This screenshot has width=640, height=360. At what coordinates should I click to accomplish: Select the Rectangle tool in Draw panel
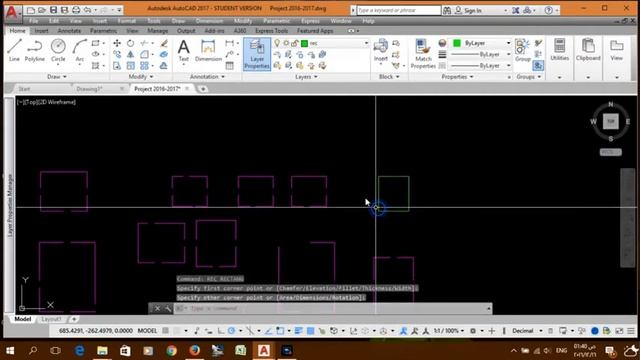[x=96, y=43]
